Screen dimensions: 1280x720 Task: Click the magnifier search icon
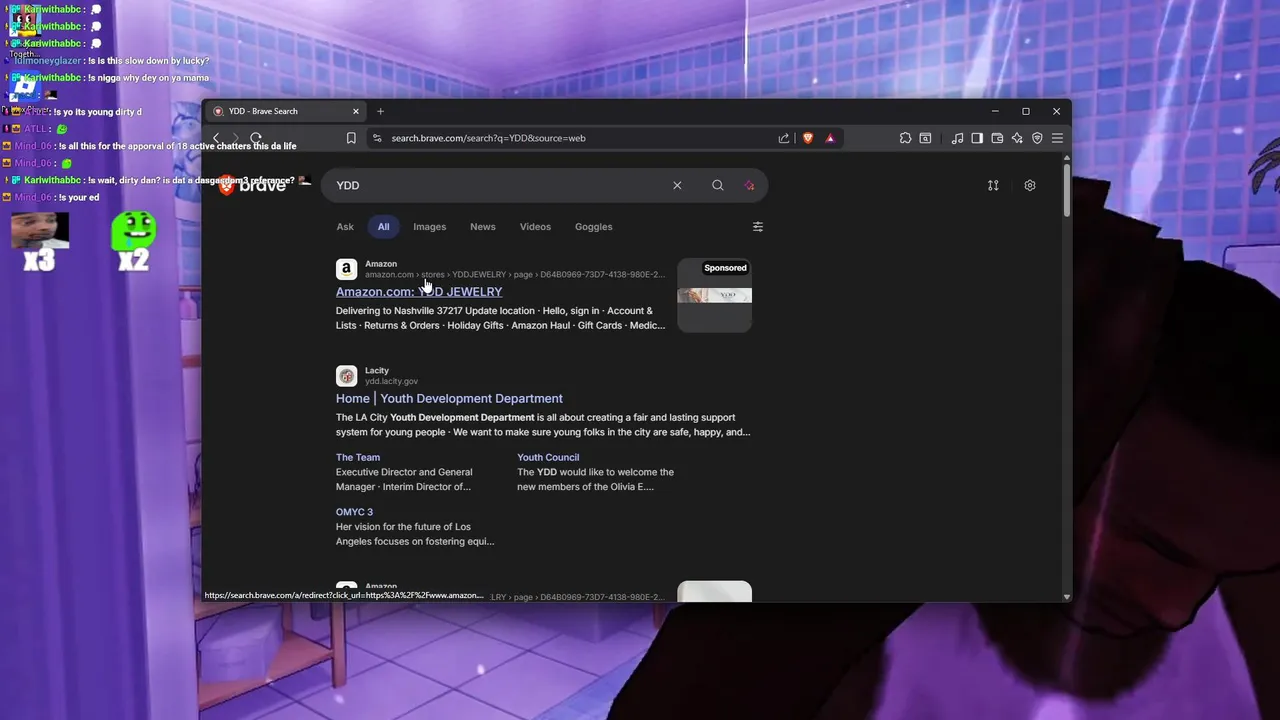[717, 185]
